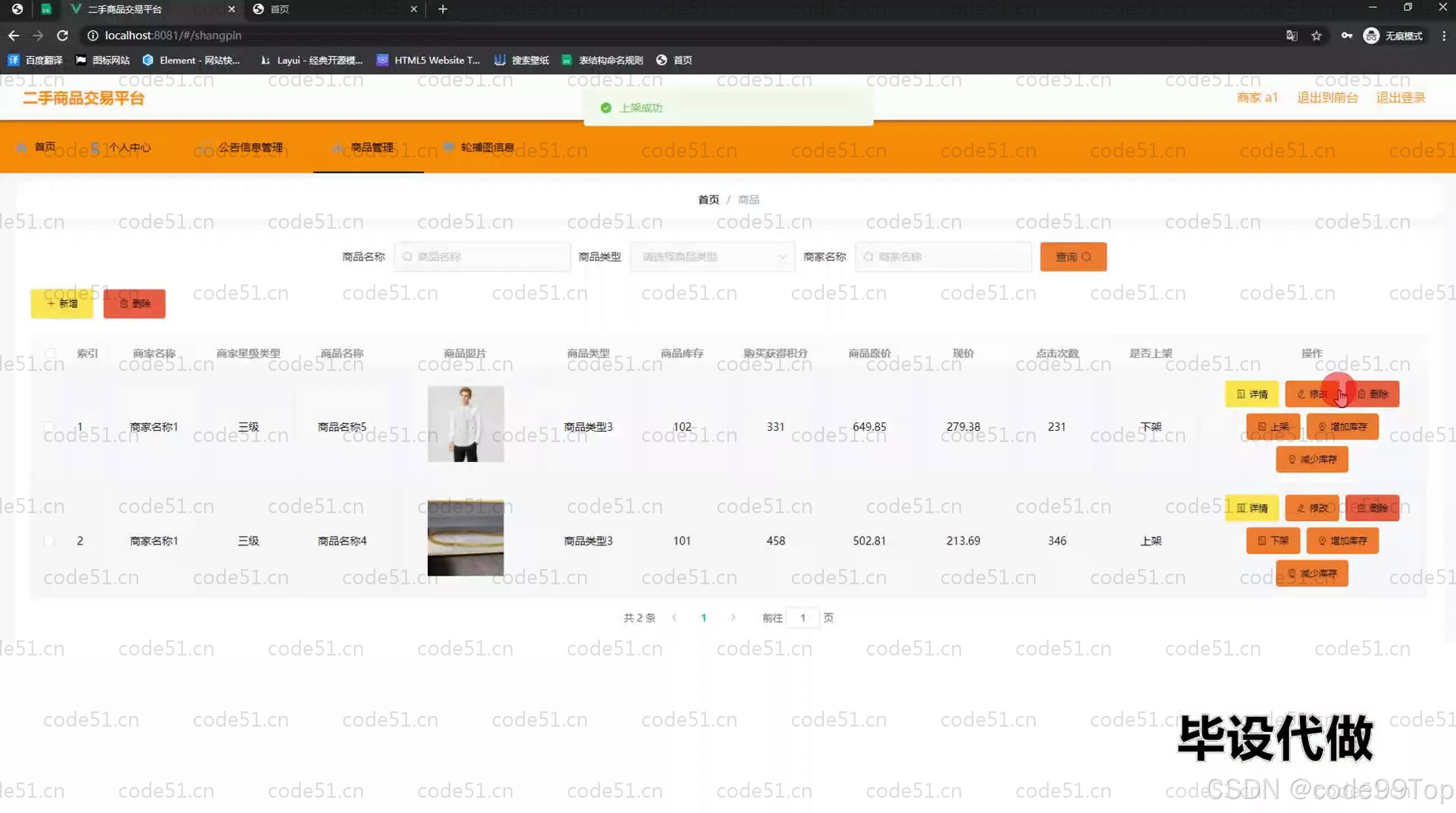1456x813 pixels.
Task: Click 退出登录 link
Action: click(x=1400, y=98)
